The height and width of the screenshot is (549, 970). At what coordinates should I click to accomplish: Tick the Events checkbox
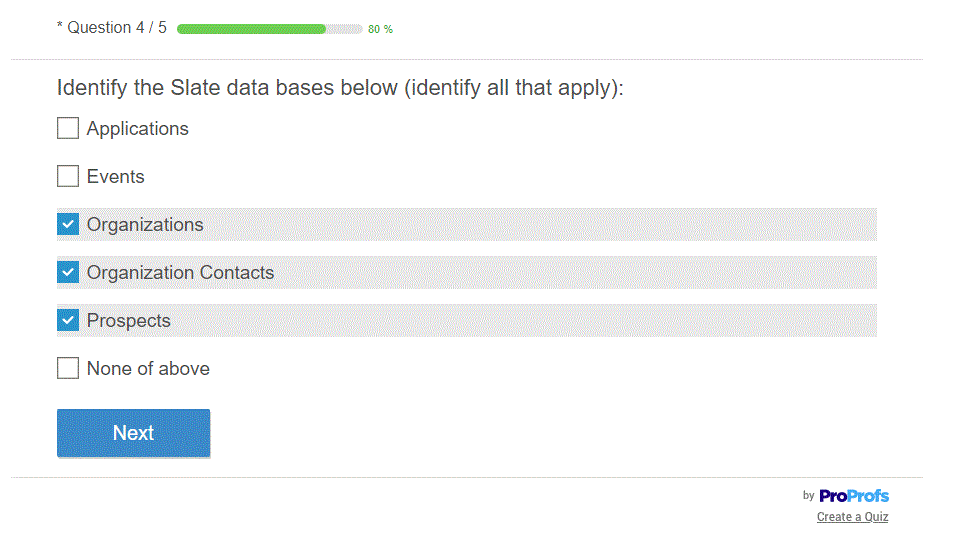coord(68,177)
